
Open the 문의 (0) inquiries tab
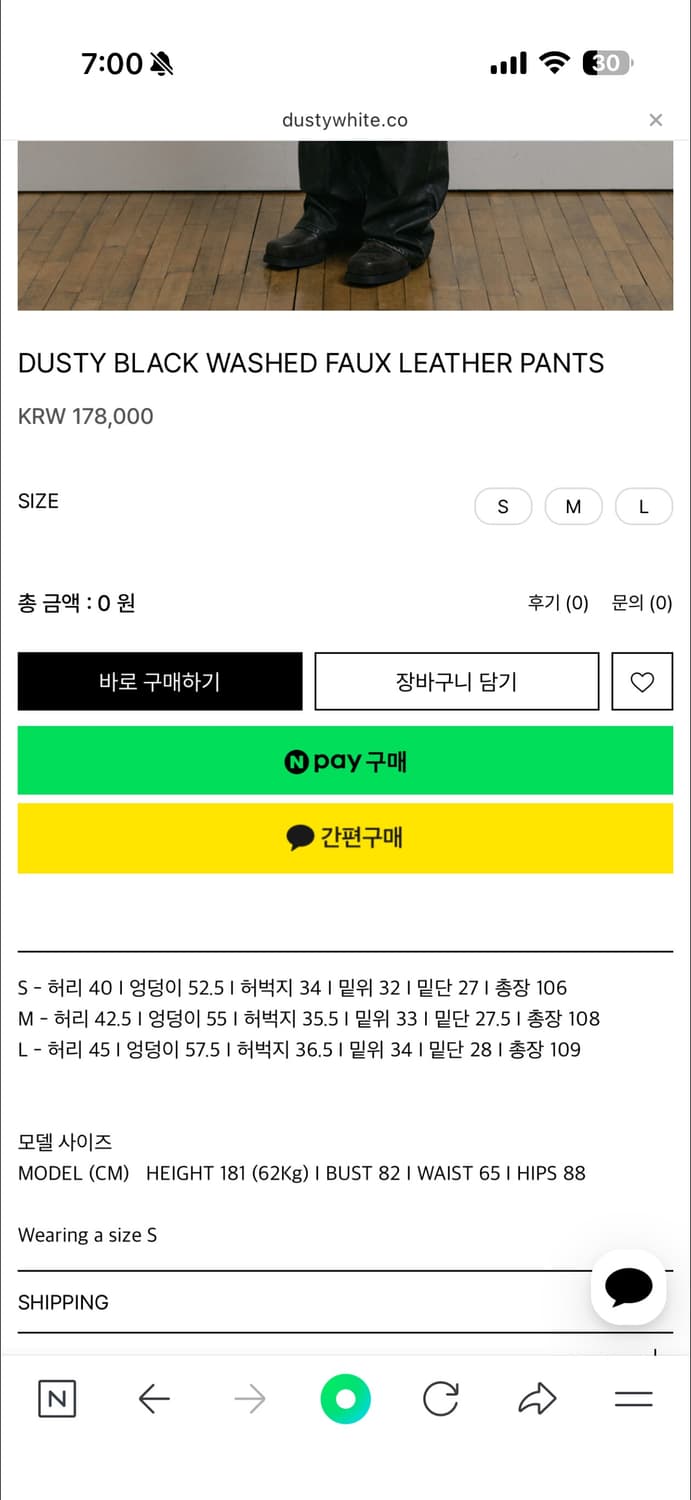[641, 603]
